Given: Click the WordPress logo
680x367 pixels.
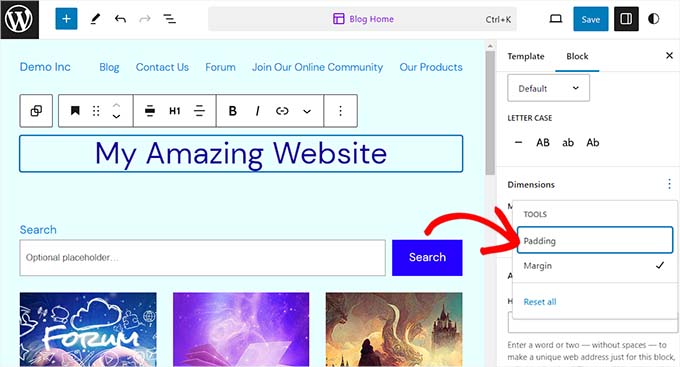Looking at the screenshot, I should pos(19,19).
